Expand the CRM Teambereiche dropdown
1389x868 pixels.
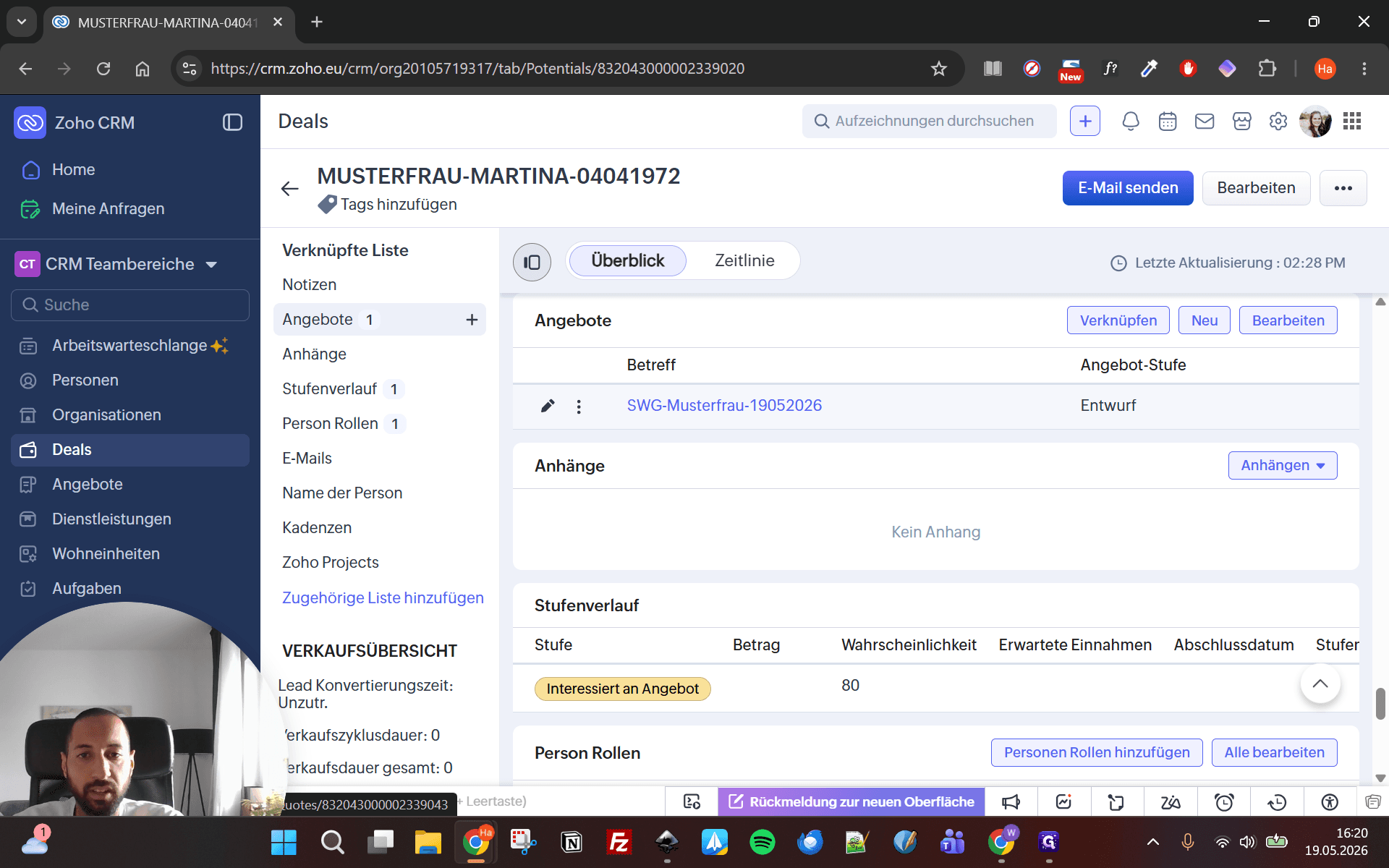point(211,265)
